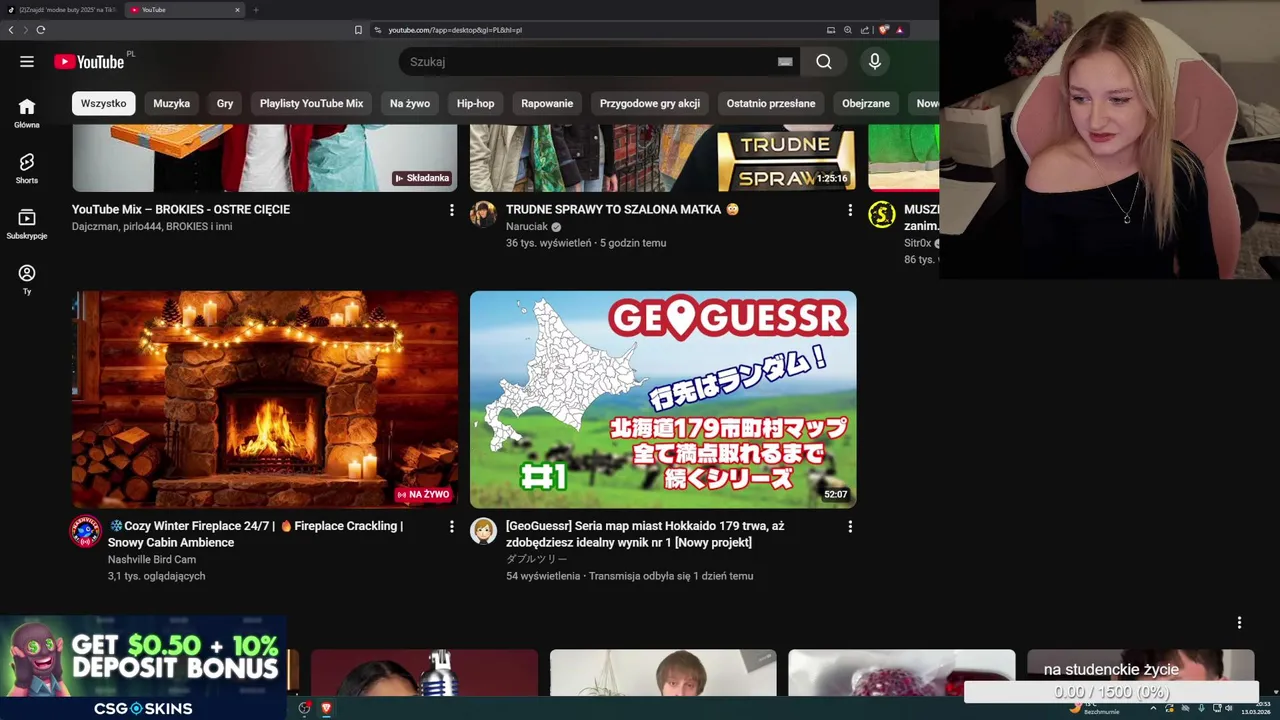Go to YouTube home via logo
This screenshot has height=720, width=1280.
[89, 62]
